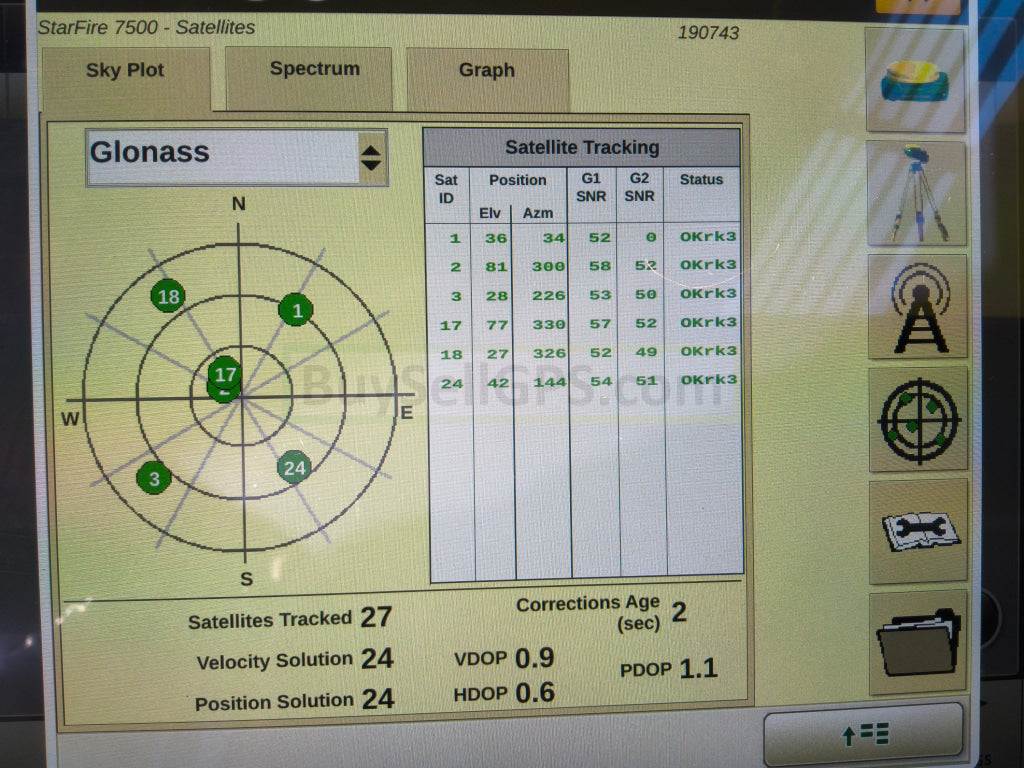Click the Status column header
This screenshot has width=1024, height=768.
pyautogui.click(x=701, y=181)
